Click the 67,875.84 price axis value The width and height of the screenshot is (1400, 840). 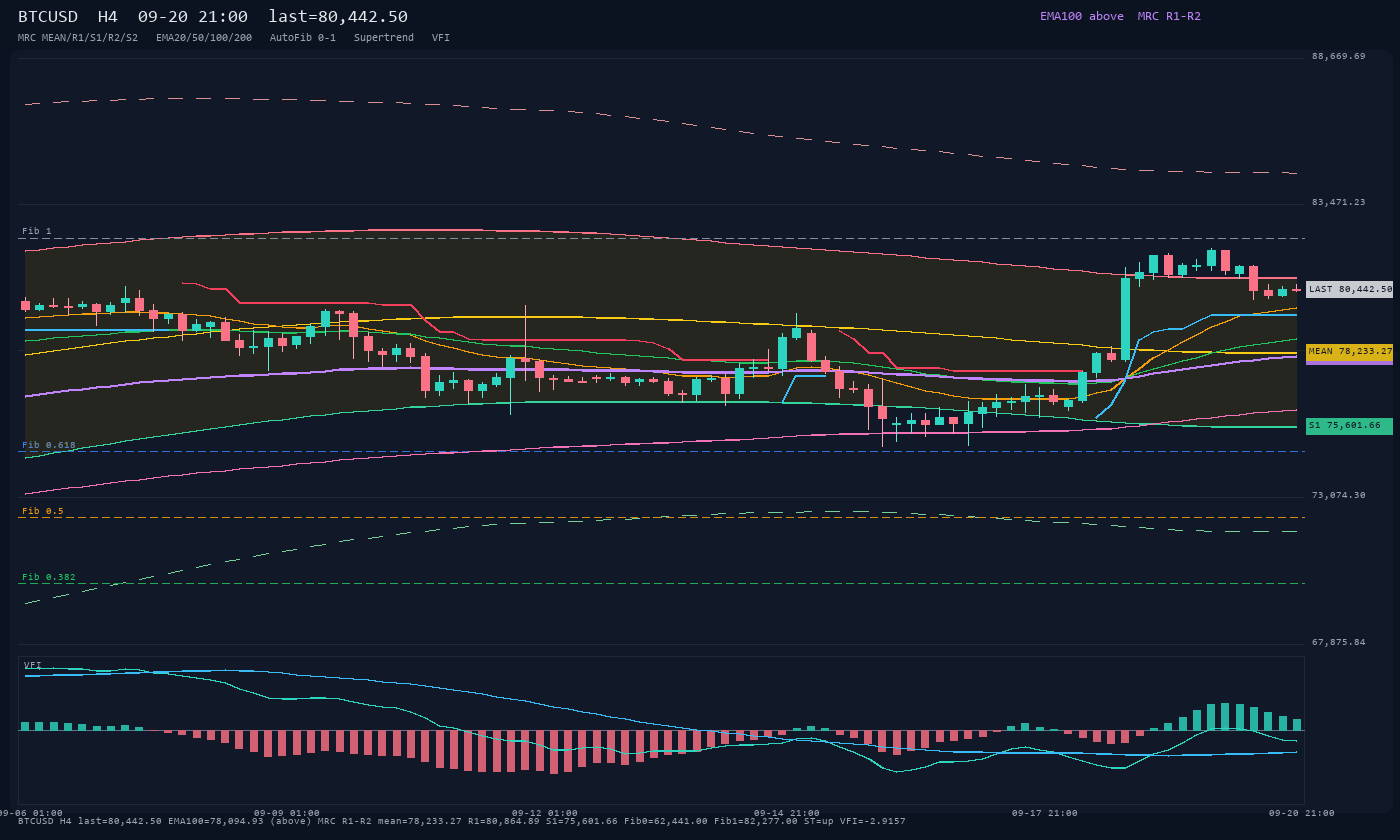point(1338,642)
